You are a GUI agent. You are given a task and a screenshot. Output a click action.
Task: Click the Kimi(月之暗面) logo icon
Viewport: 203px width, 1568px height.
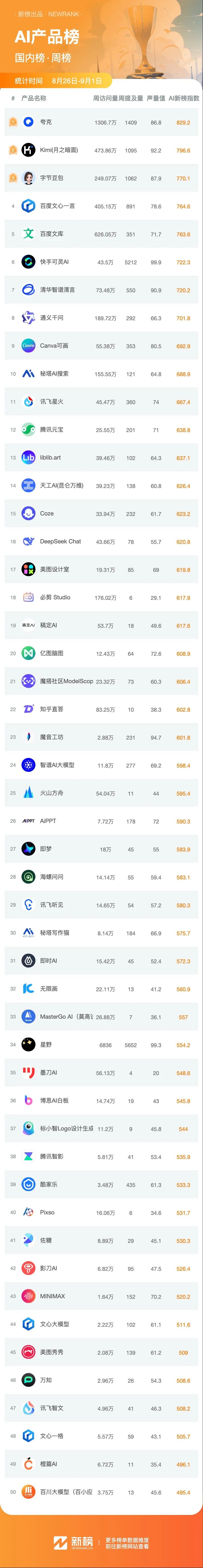[x=28, y=150]
